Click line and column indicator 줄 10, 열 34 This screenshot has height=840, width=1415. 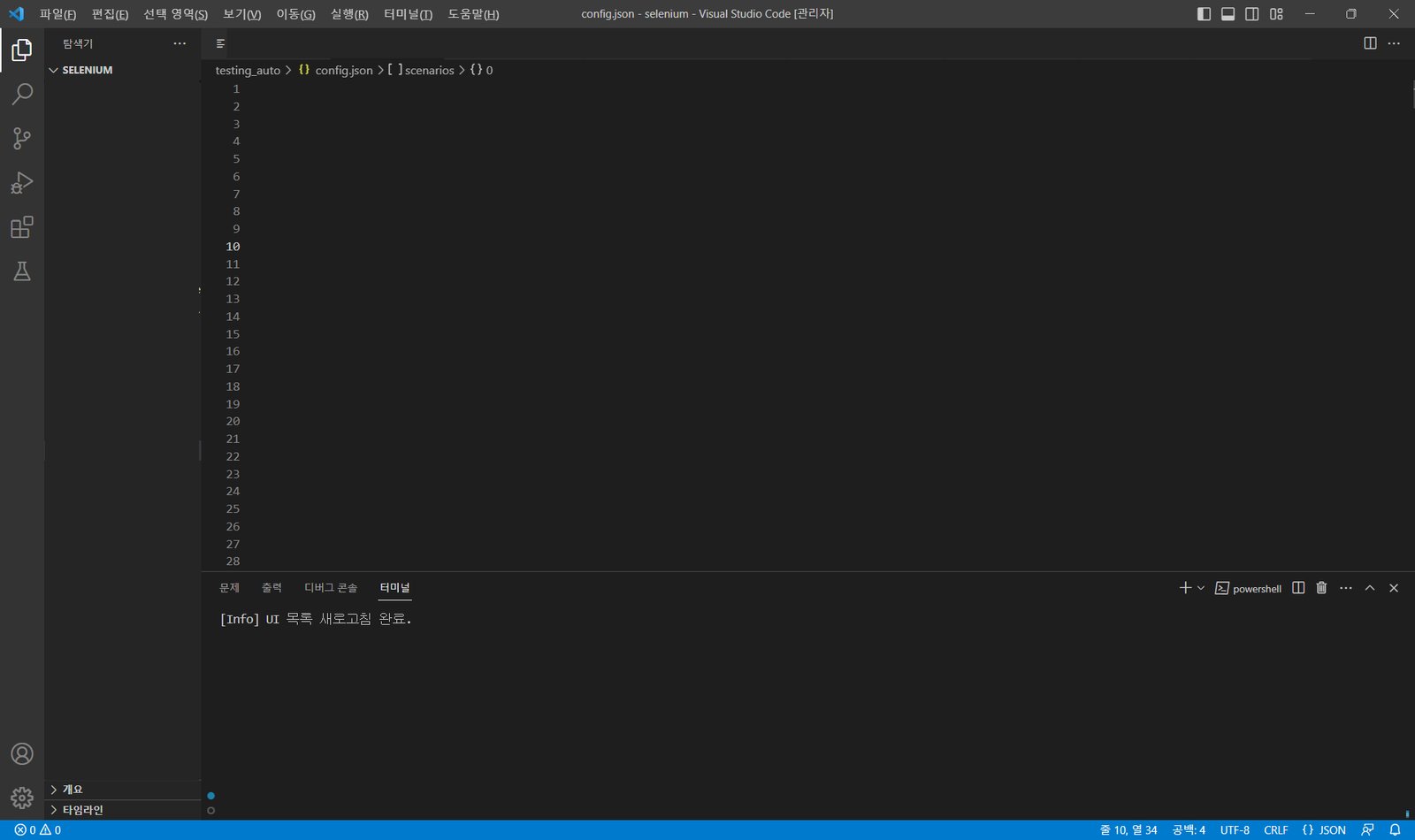tap(1128, 830)
